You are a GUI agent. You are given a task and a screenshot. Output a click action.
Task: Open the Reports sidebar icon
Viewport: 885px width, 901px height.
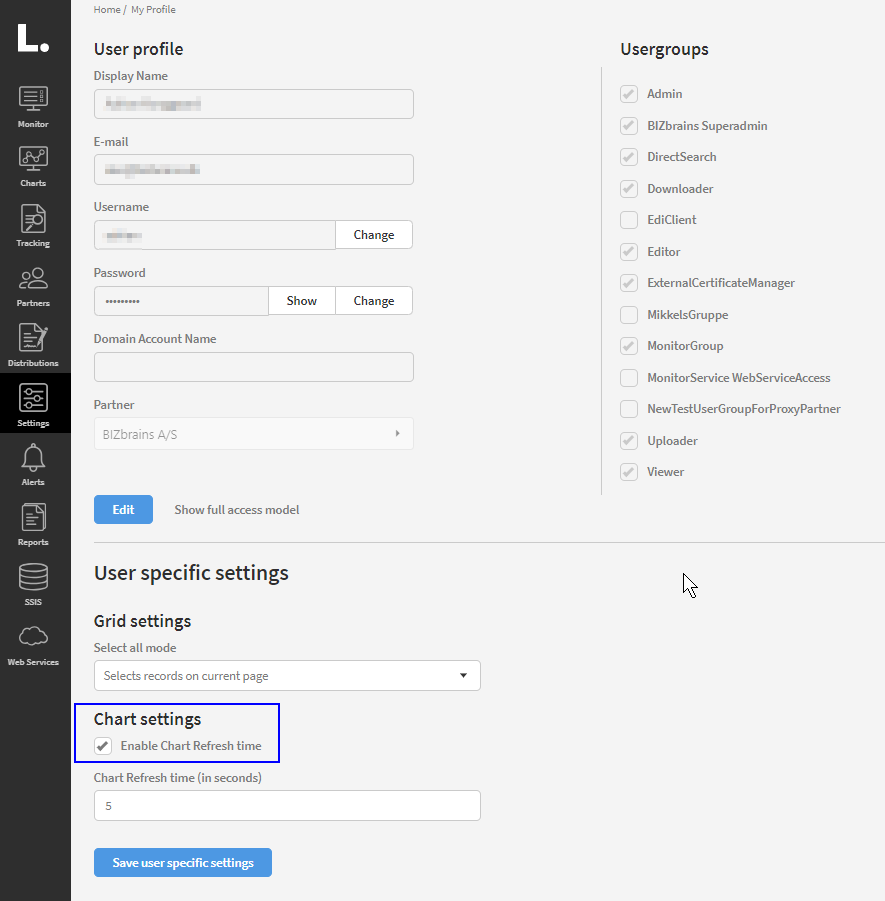pos(34,524)
